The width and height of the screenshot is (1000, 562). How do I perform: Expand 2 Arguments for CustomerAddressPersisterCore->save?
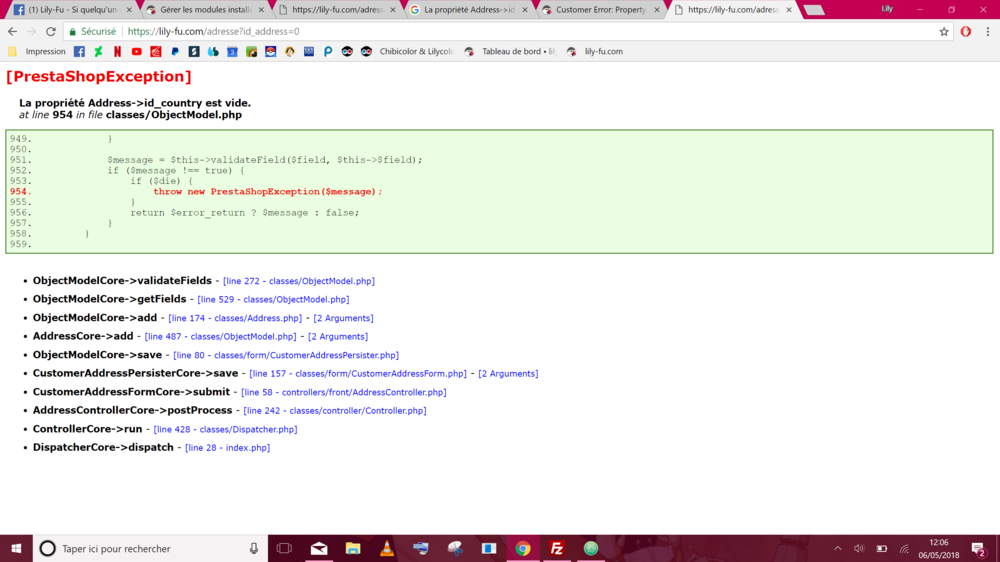coord(508,374)
